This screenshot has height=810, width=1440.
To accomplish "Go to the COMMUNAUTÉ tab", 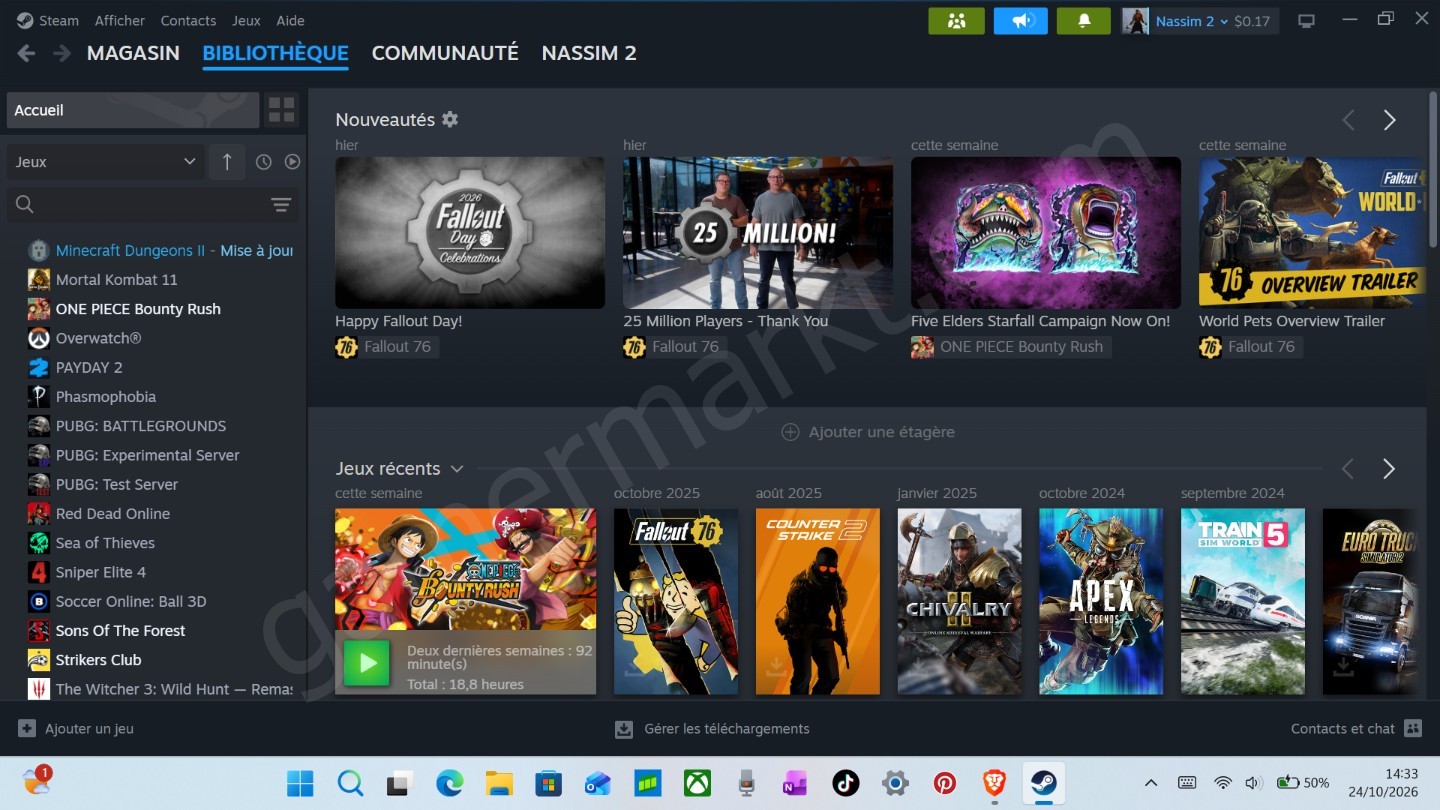I will pyautogui.click(x=445, y=53).
